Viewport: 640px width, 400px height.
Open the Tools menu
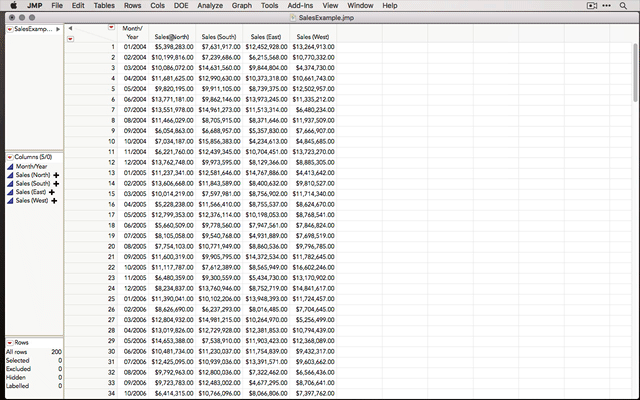pyautogui.click(x=269, y=6)
